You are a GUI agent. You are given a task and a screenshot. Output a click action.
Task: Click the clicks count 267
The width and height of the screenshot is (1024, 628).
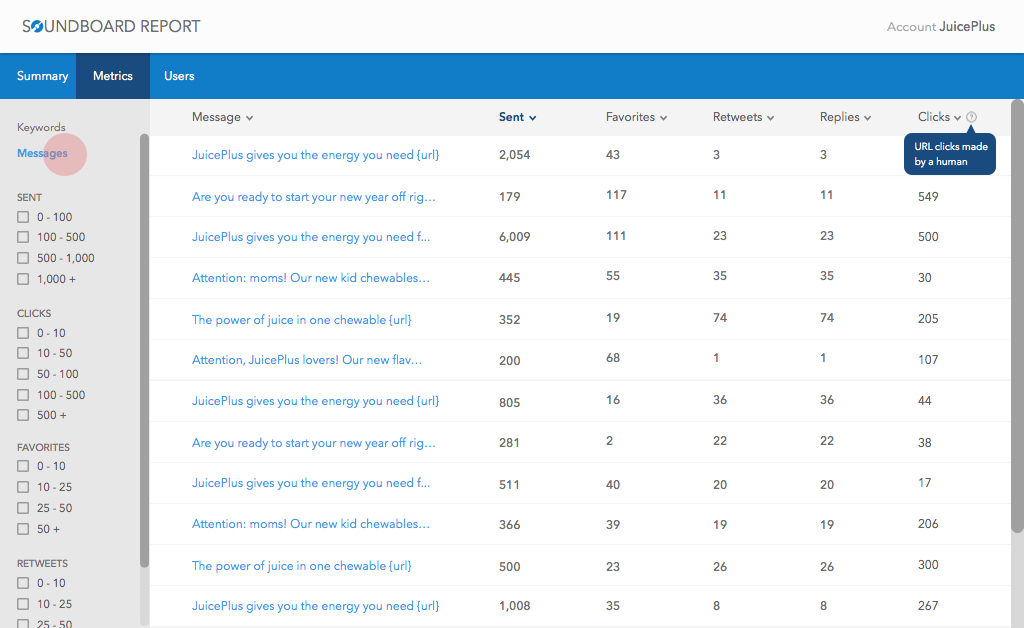[x=928, y=606]
